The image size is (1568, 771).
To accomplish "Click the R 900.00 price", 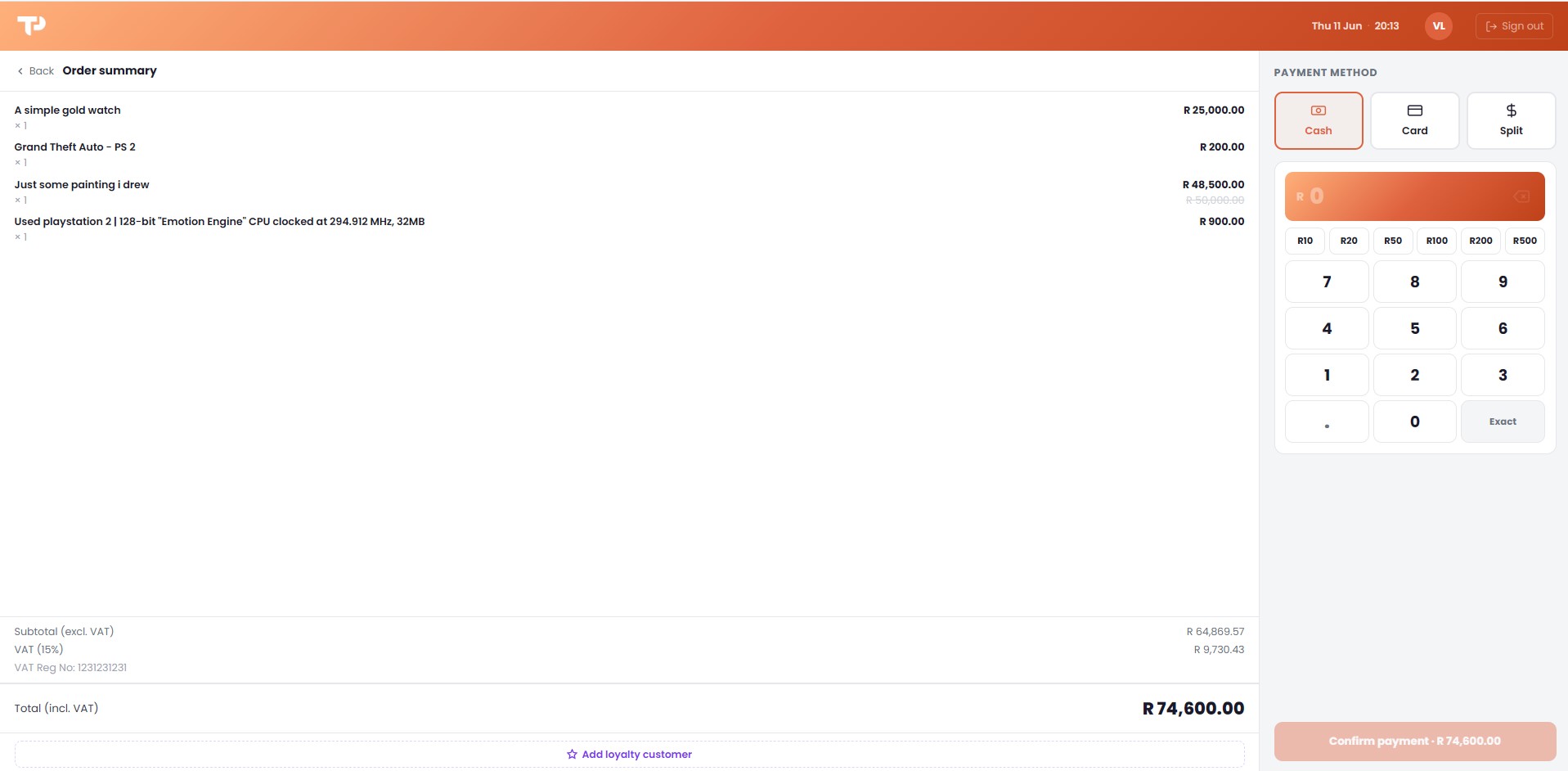I will (x=1222, y=222).
